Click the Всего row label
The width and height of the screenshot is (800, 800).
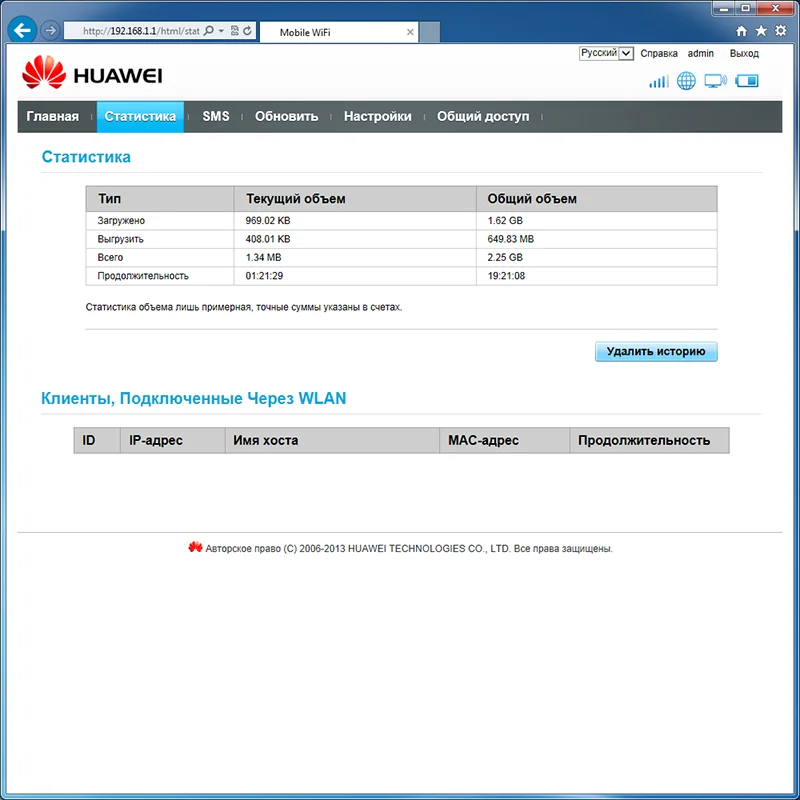(110, 258)
